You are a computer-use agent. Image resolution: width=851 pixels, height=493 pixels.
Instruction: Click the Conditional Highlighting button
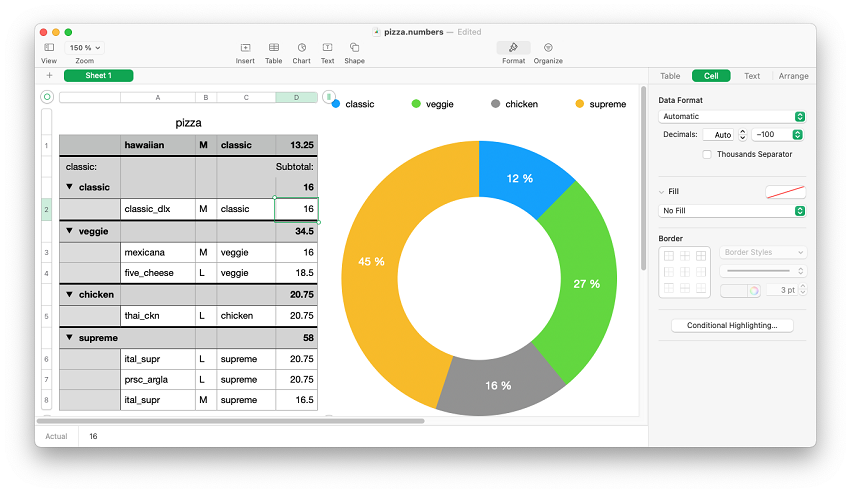[x=732, y=325]
